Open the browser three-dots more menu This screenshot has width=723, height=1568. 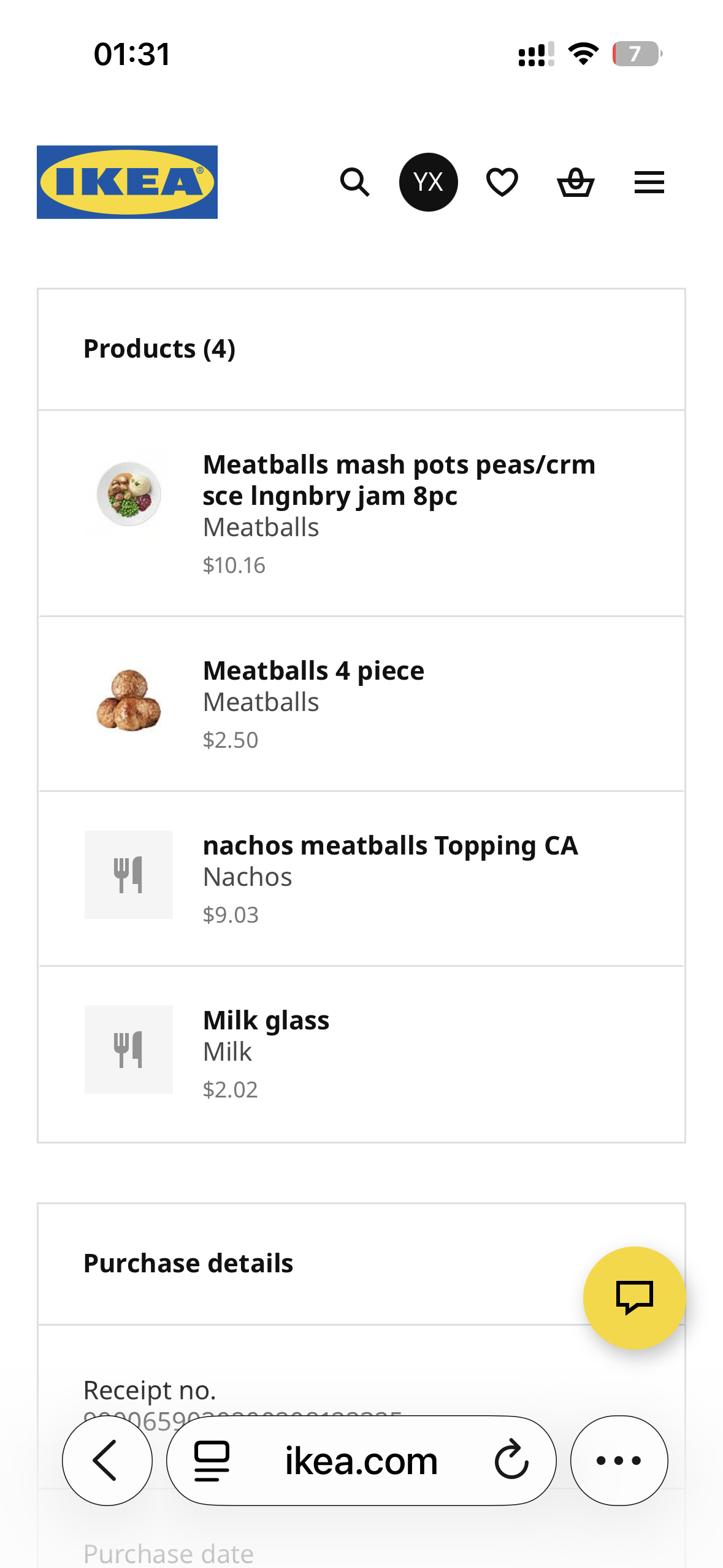click(619, 1461)
